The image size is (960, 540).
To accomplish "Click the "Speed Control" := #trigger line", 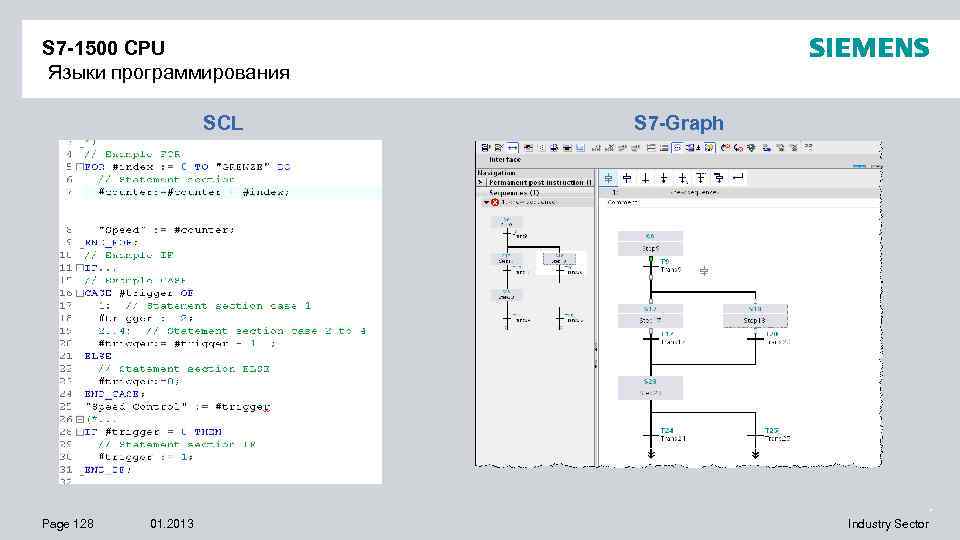I will pyautogui.click(x=178, y=407).
